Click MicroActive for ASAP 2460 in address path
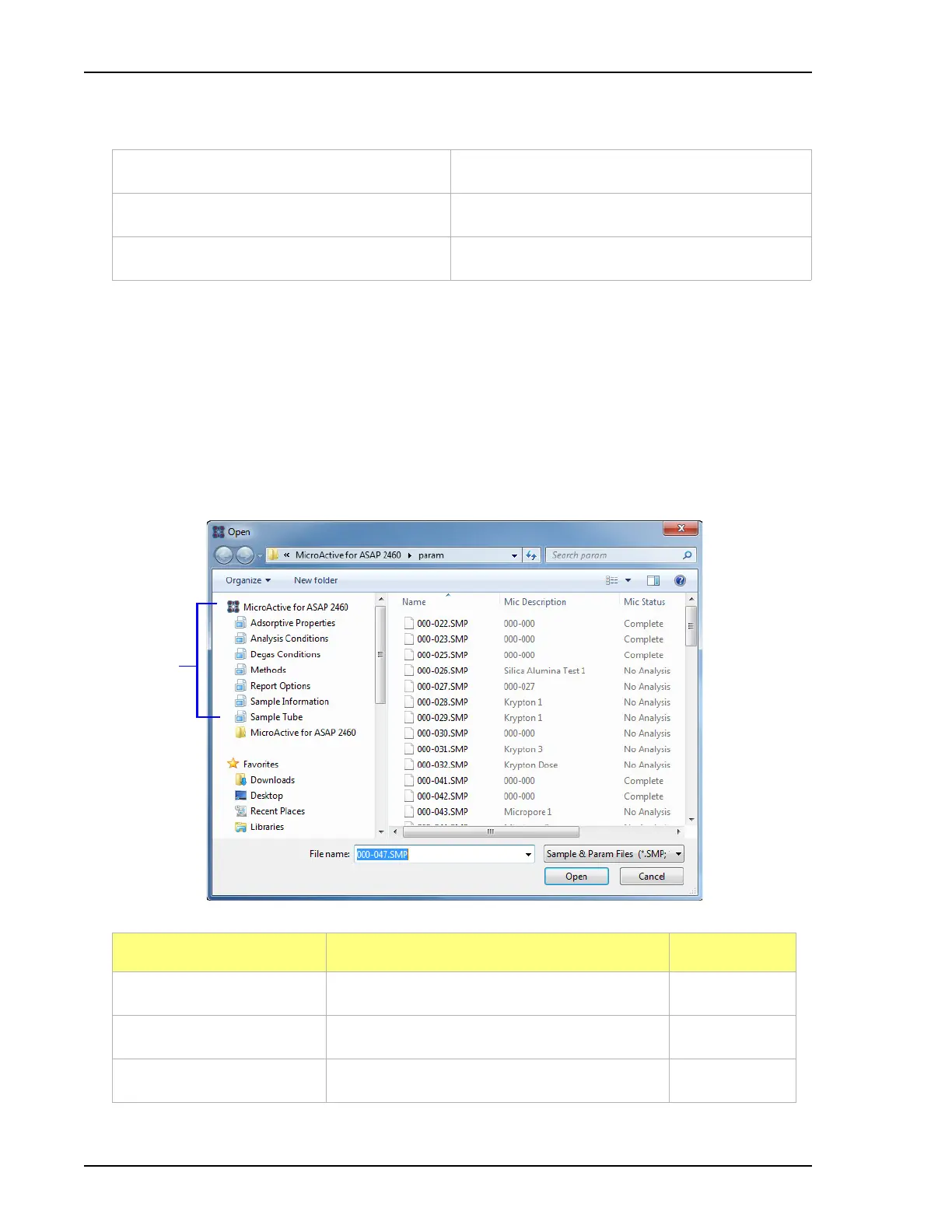 [x=348, y=555]
